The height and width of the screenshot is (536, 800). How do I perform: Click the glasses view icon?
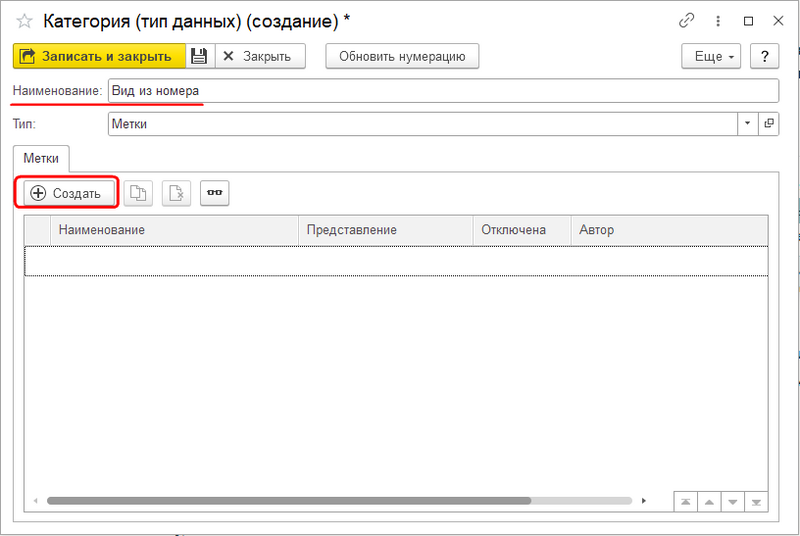click(214, 193)
